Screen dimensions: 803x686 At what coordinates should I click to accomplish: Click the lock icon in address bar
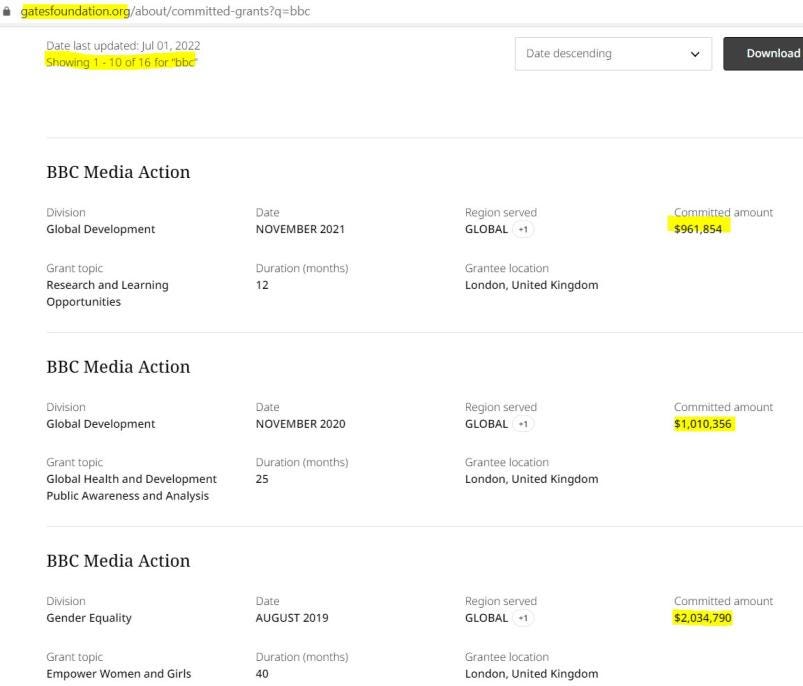[x=6, y=11]
